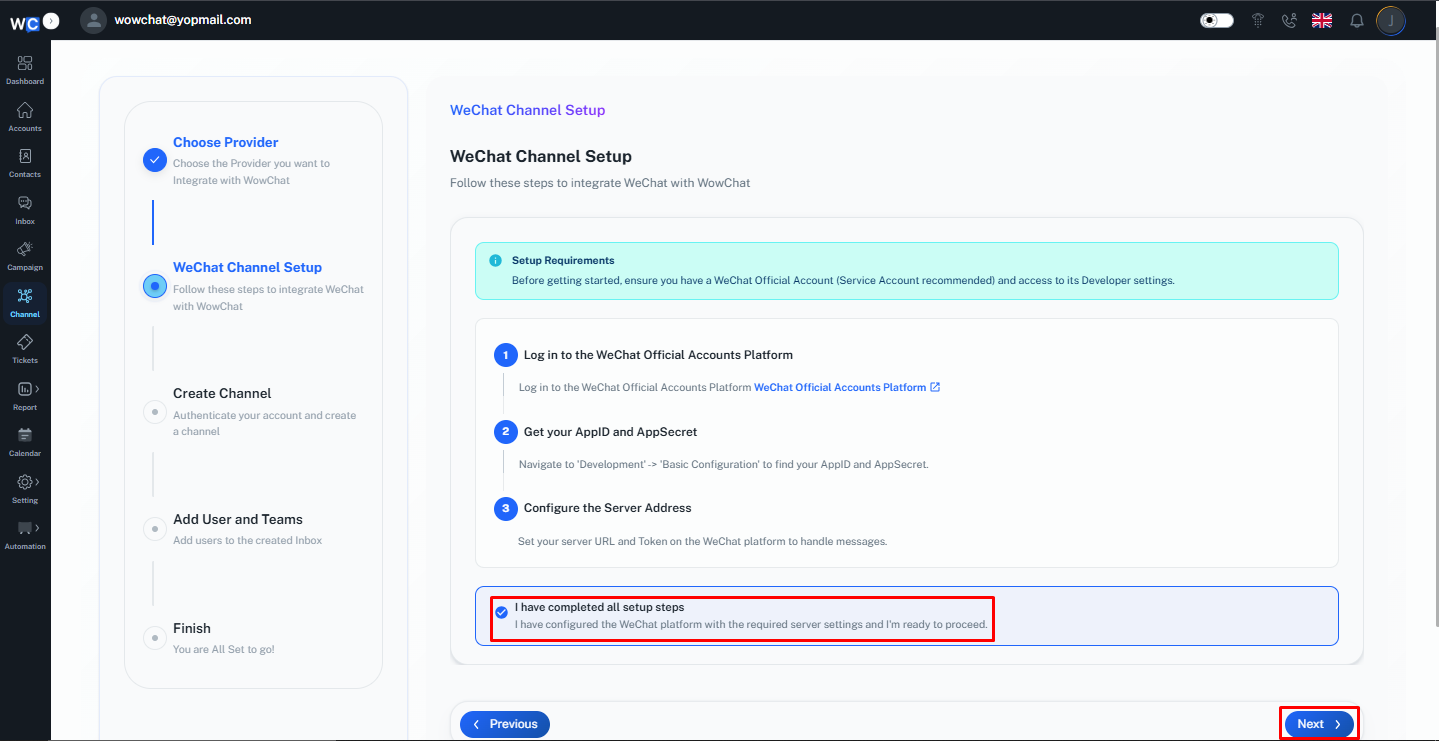
Task: Click the bold black WeChat Channel Setup heading
Action: click(541, 156)
